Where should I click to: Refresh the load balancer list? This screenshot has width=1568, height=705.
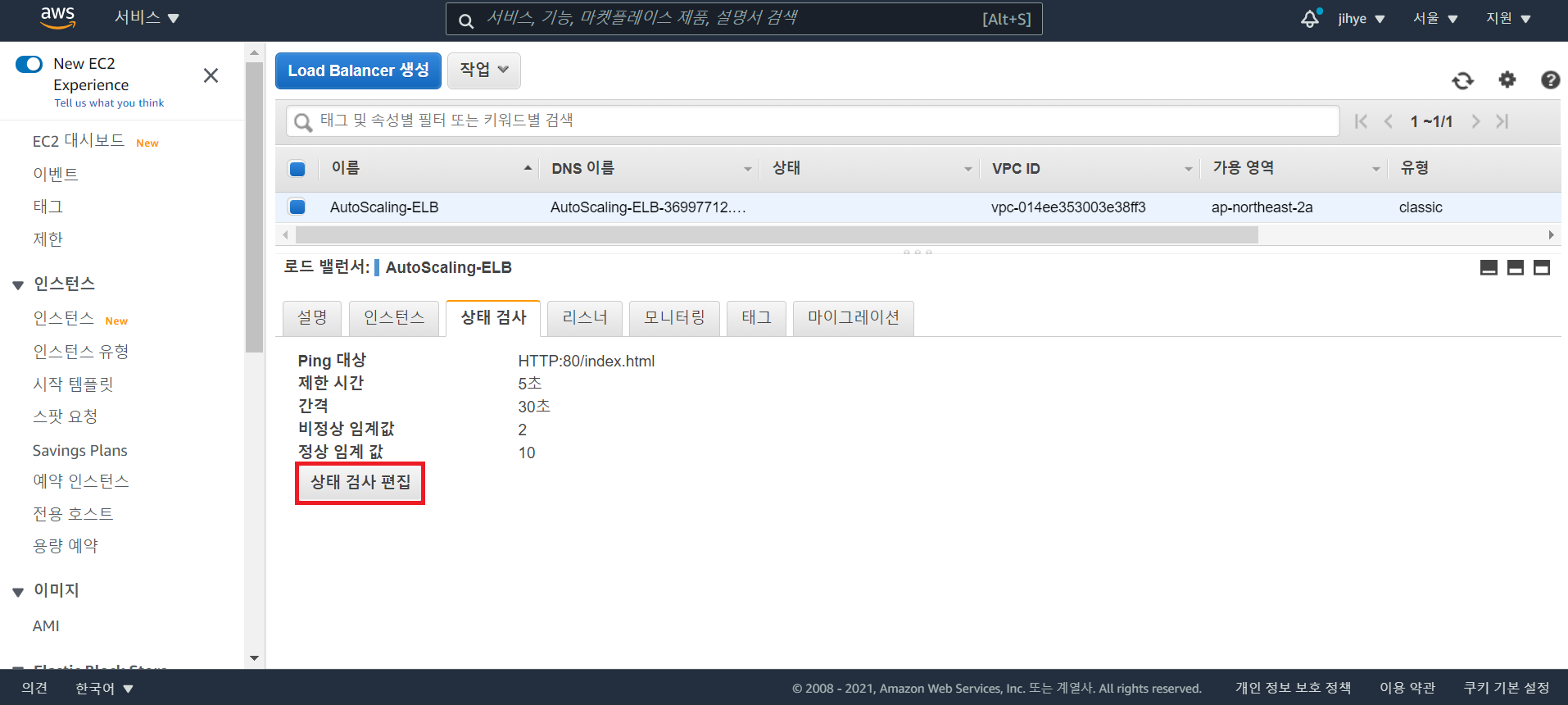[x=1462, y=80]
